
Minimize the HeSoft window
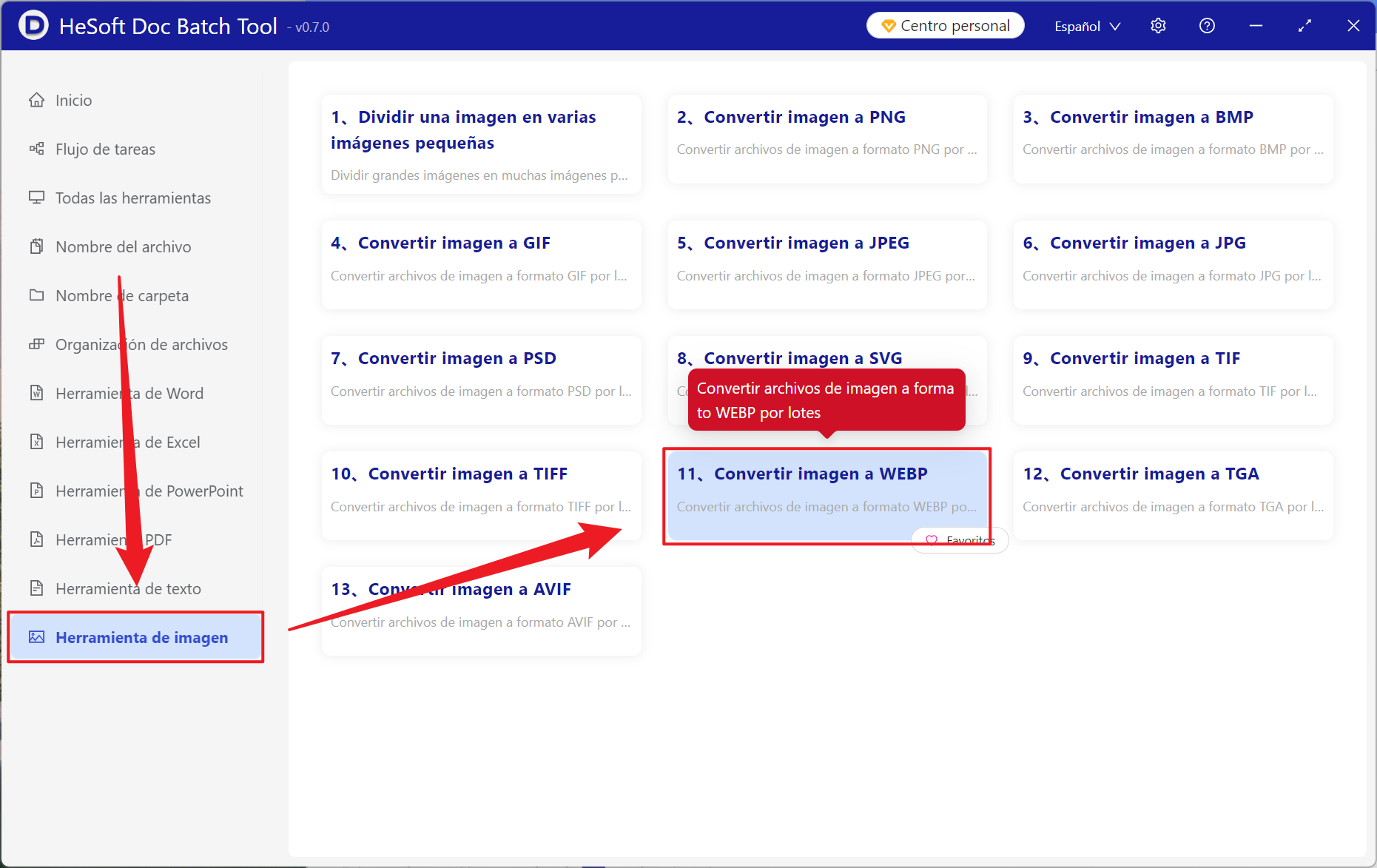[x=1256, y=26]
